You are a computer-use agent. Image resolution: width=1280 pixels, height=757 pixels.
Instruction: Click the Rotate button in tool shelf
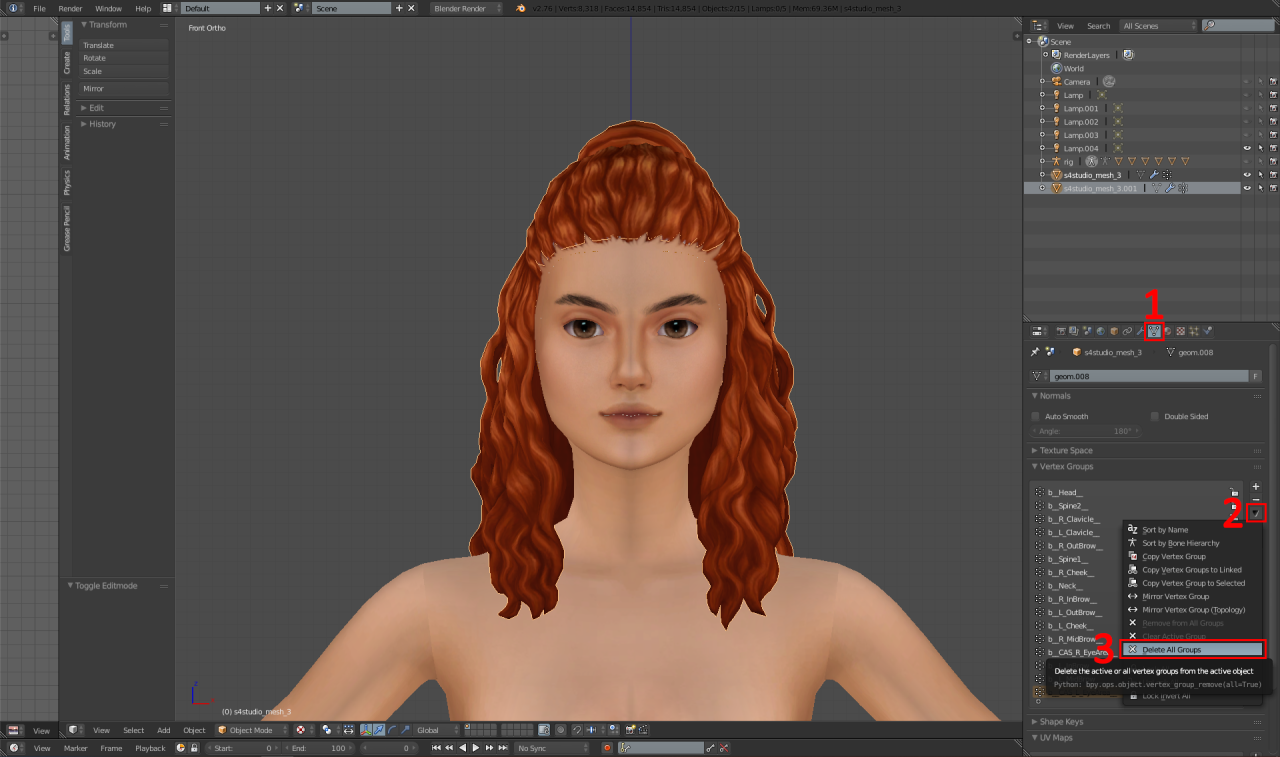pos(124,58)
